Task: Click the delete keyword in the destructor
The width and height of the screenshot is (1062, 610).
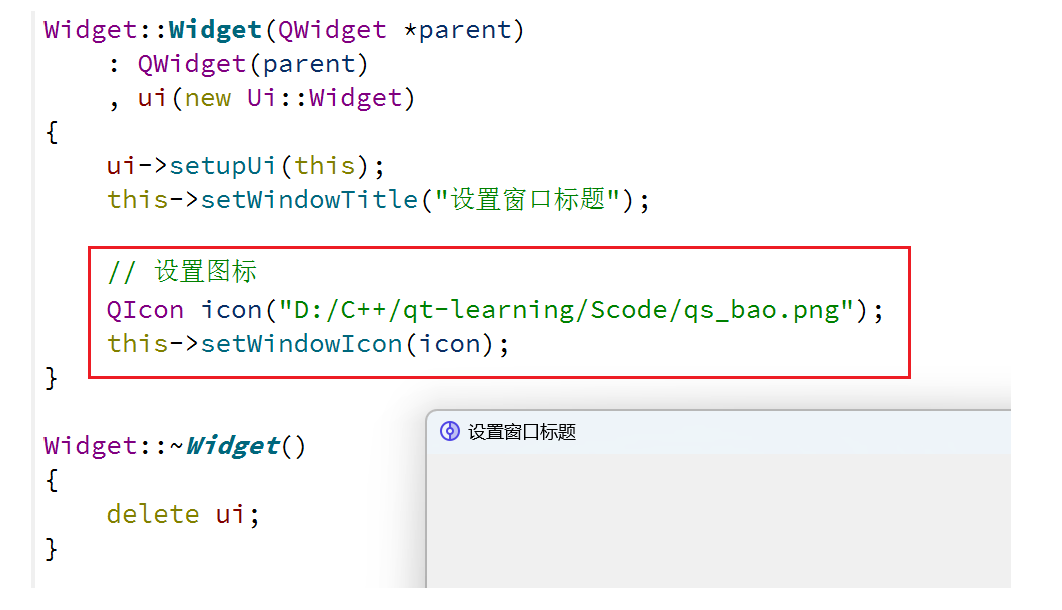Action: pos(153,514)
